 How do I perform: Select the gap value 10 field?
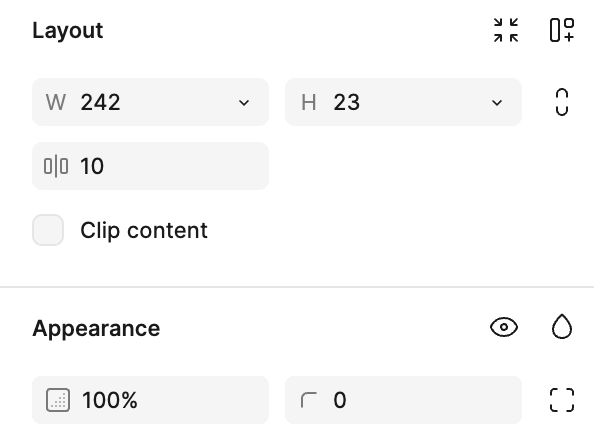point(150,166)
